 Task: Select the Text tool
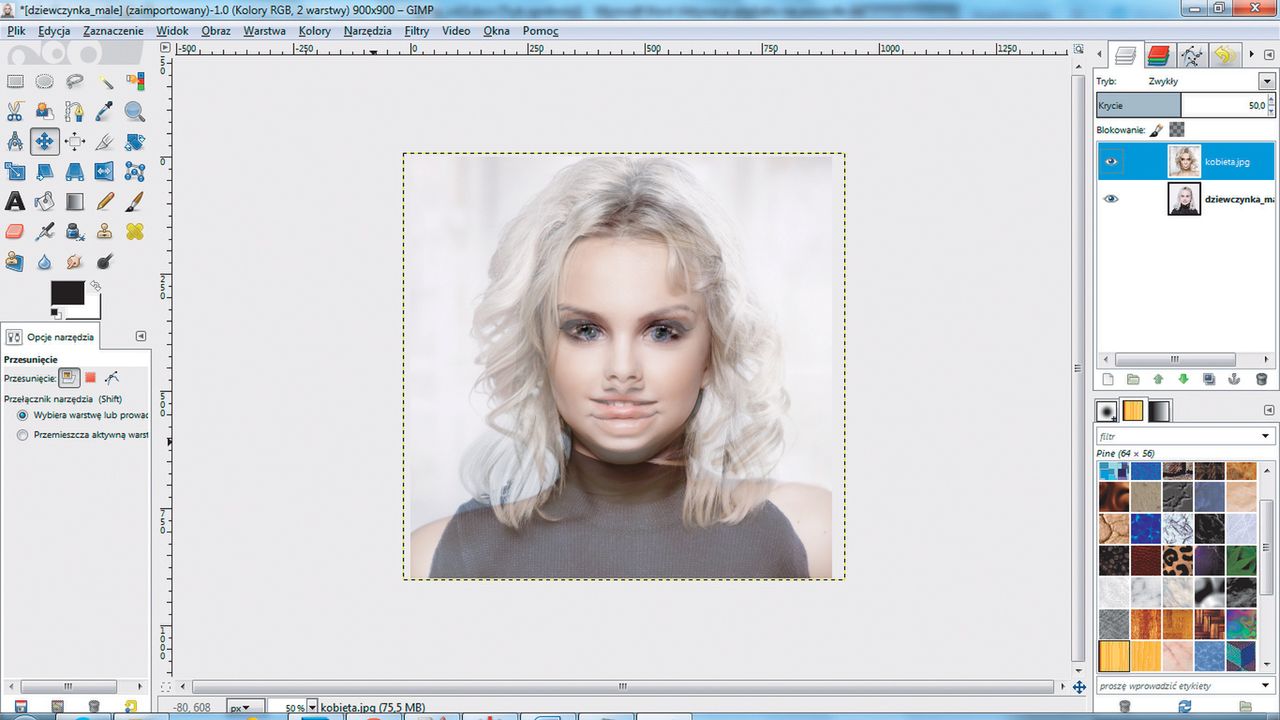(x=15, y=201)
